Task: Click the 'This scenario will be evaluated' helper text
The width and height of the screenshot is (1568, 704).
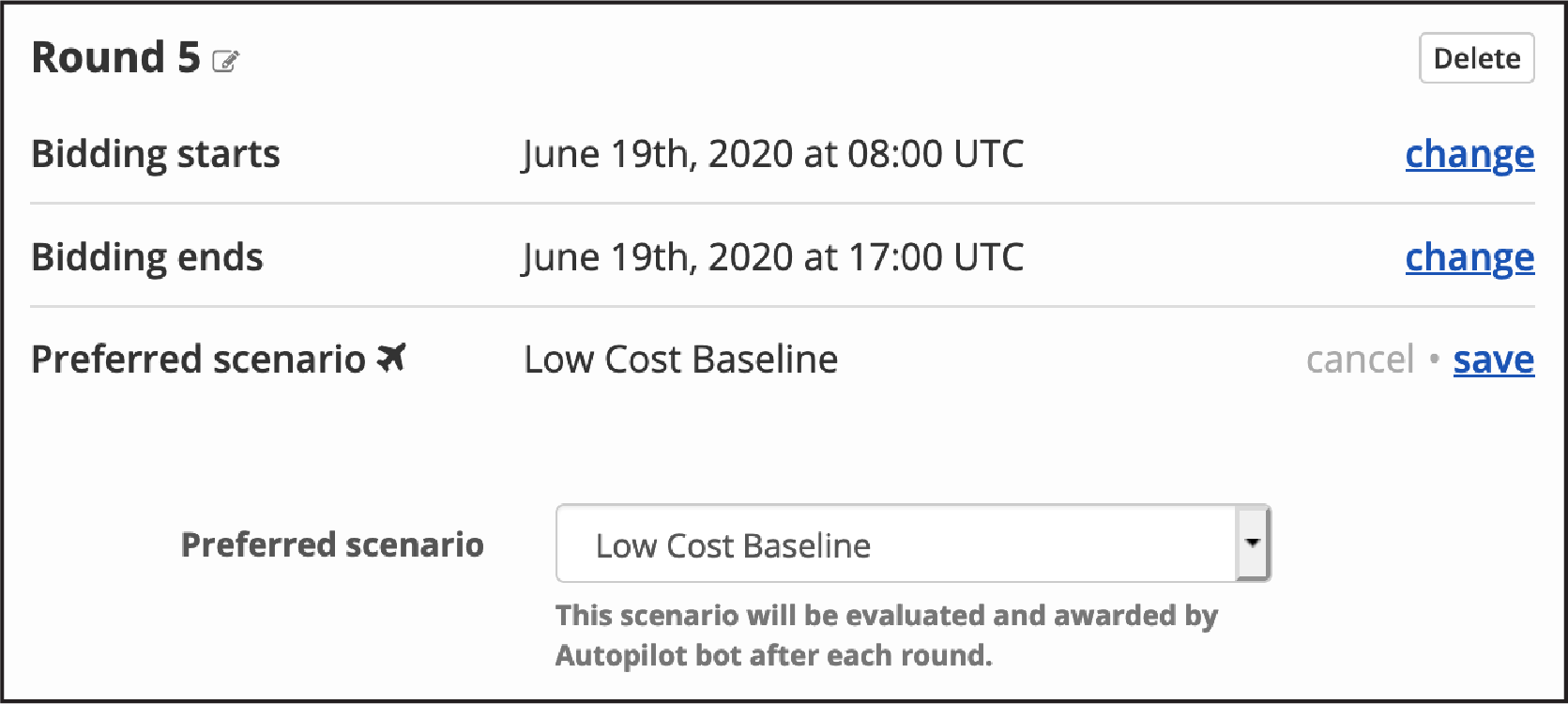Action: [x=887, y=615]
